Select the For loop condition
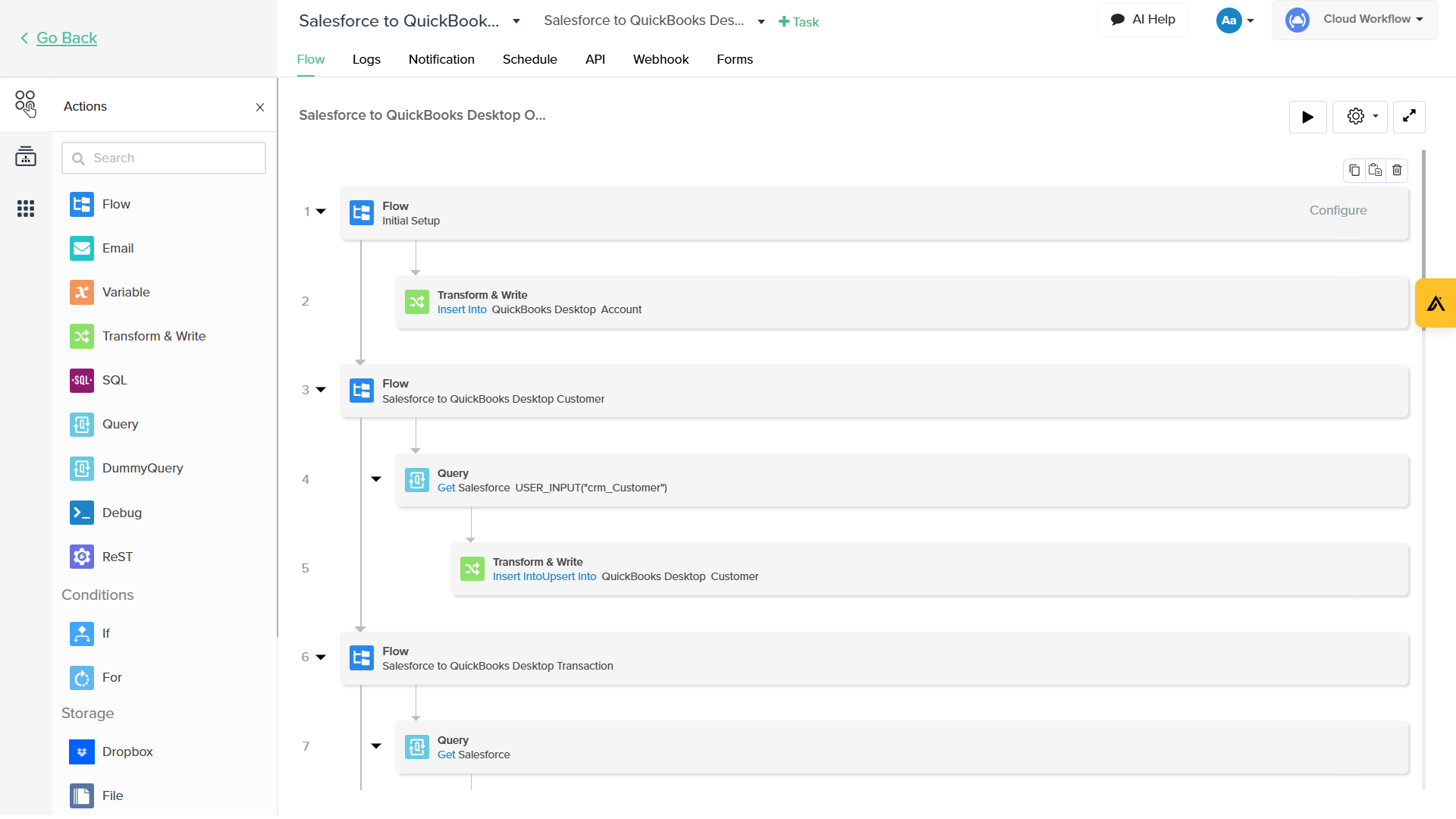 pyautogui.click(x=111, y=677)
